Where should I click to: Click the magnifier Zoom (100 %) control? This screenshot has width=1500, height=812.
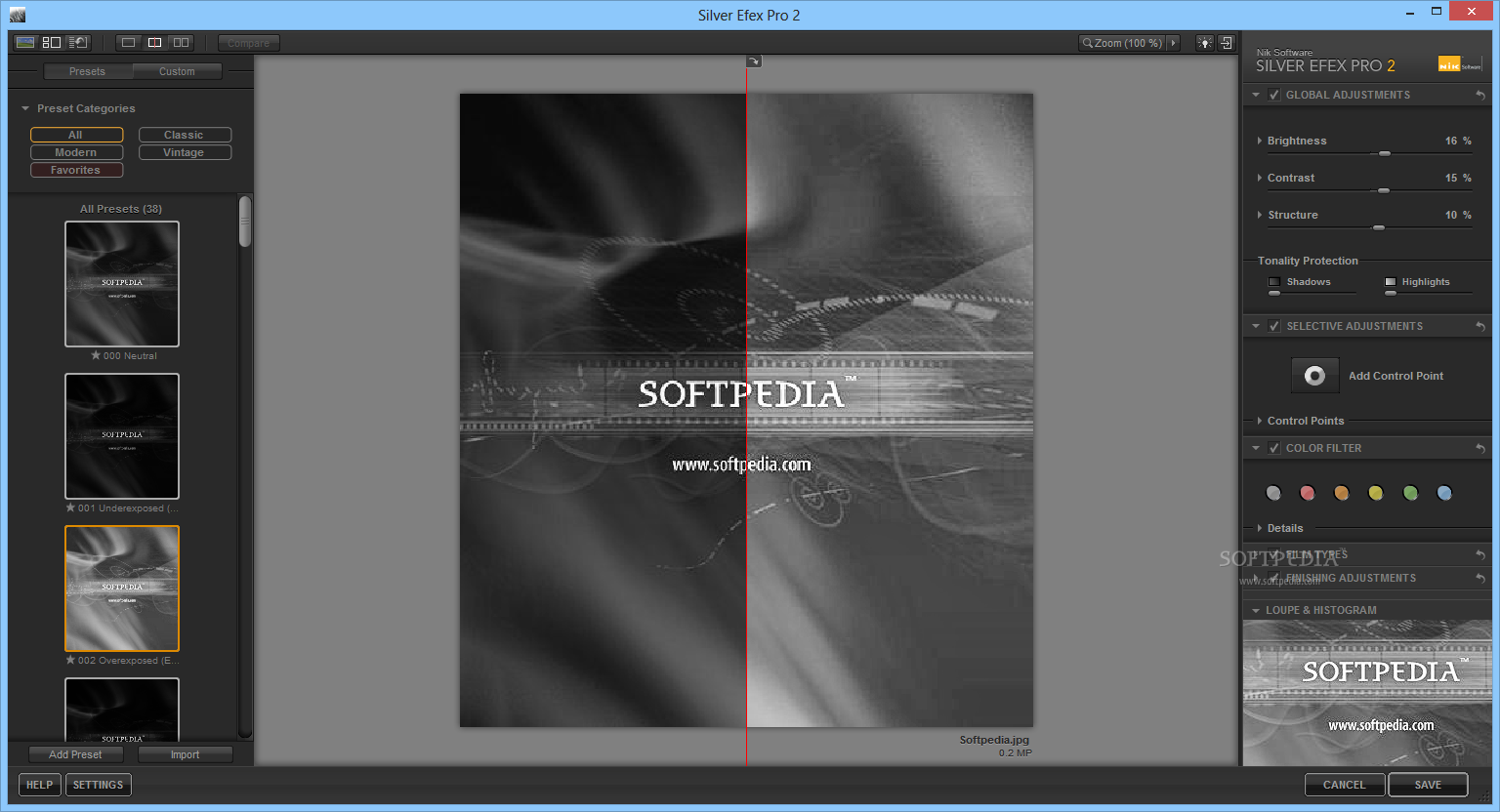pos(1122,43)
